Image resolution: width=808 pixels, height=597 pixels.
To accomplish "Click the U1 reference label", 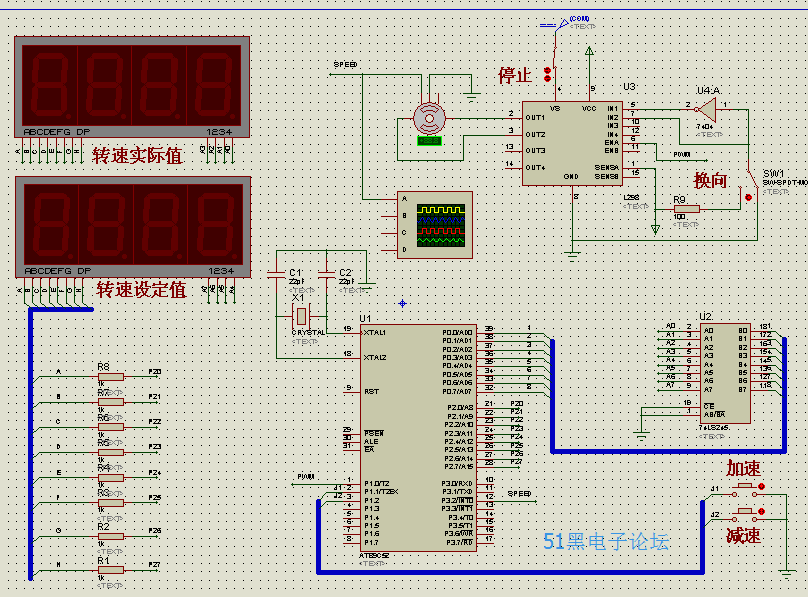I will [x=365, y=318].
